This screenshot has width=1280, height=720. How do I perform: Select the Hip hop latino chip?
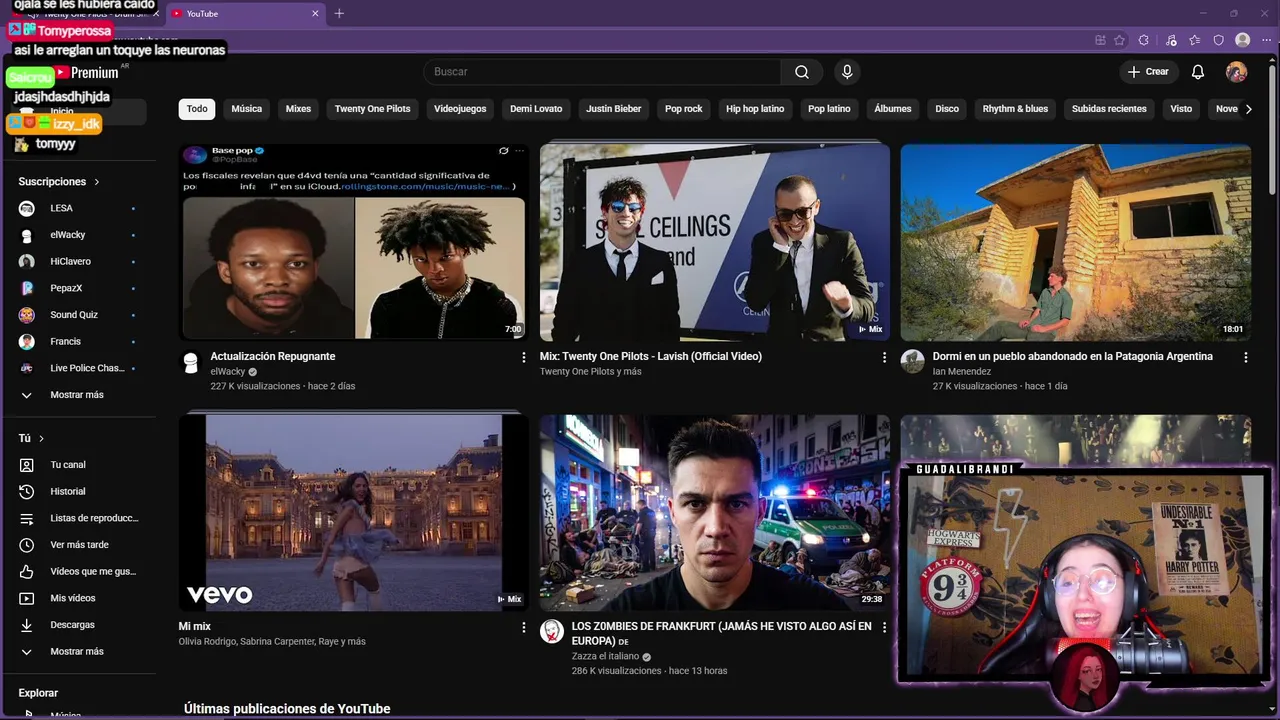click(x=755, y=109)
